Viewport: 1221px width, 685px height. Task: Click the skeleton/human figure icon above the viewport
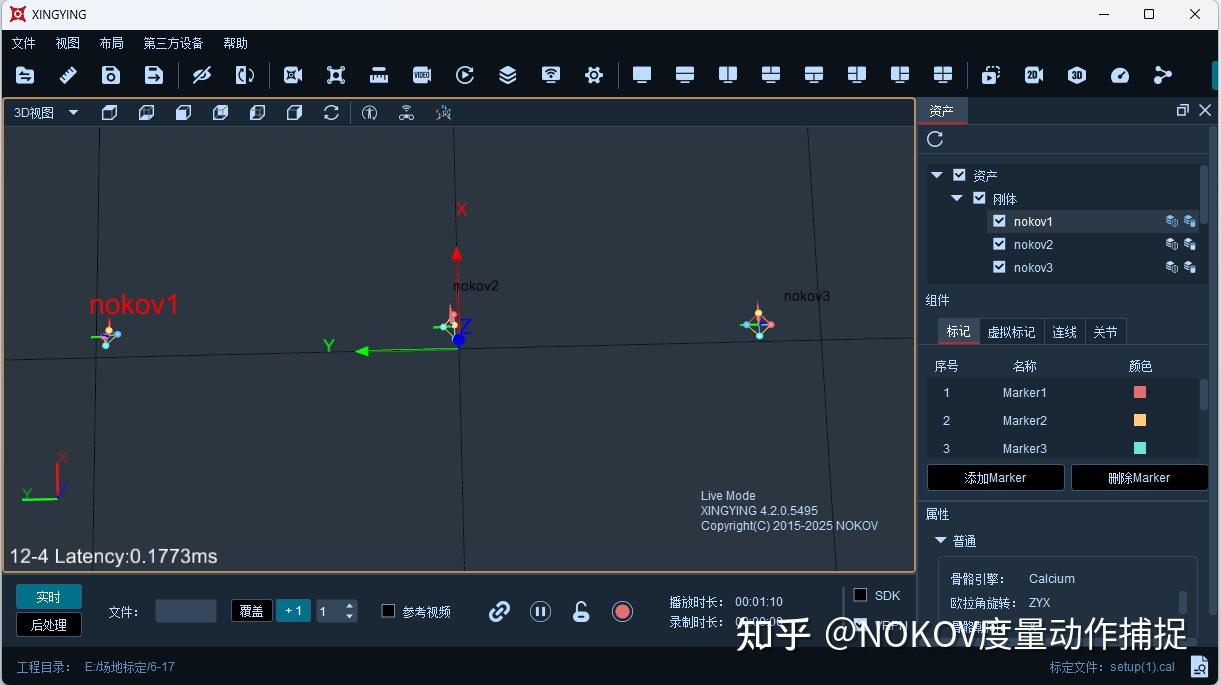[369, 112]
